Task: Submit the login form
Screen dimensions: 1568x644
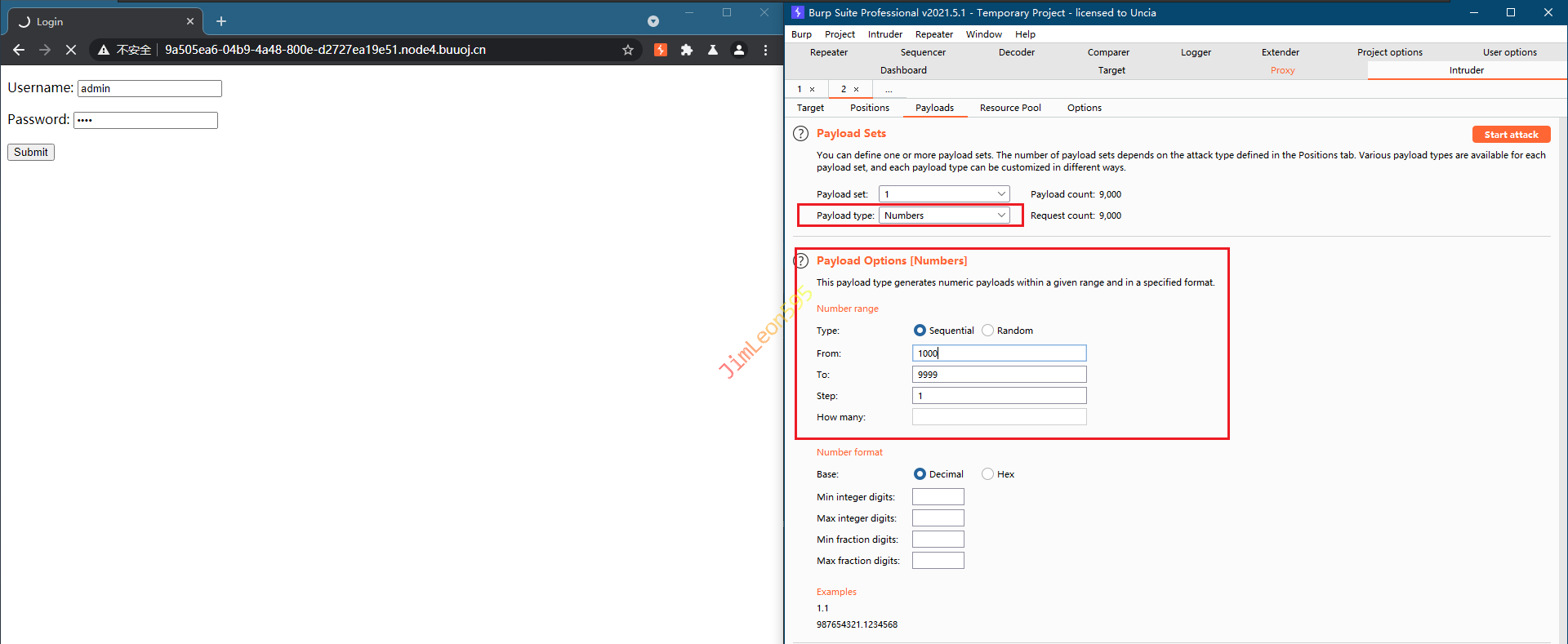Action: (x=31, y=153)
